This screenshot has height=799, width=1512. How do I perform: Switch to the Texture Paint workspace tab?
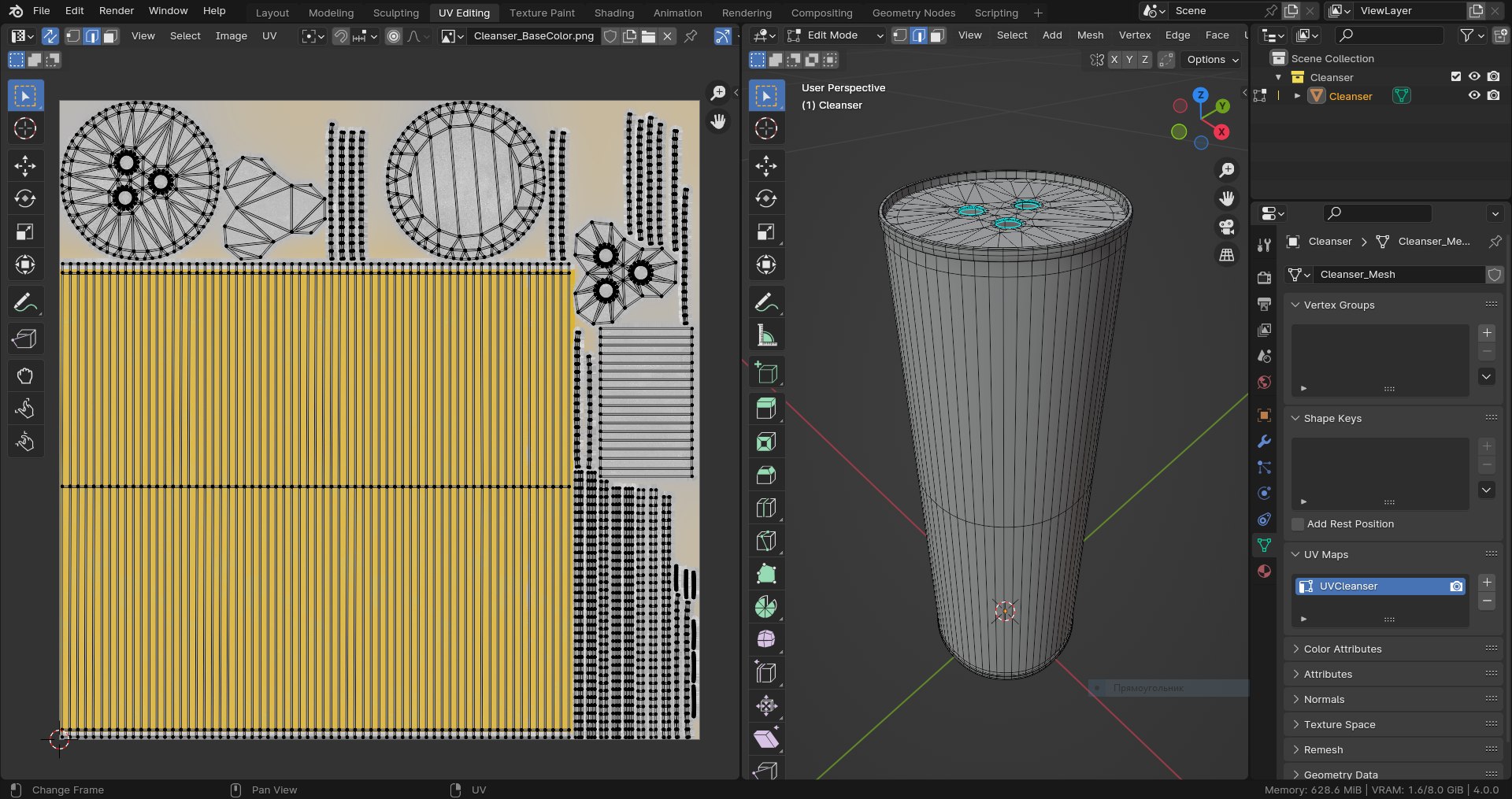point(542,13)
